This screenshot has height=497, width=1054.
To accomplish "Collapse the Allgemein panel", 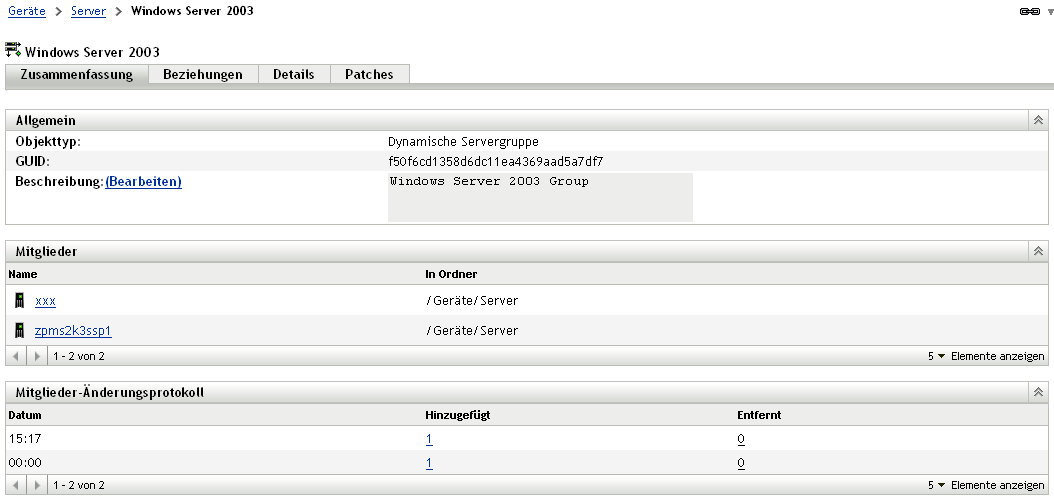I will click(x=1038, y=120).
